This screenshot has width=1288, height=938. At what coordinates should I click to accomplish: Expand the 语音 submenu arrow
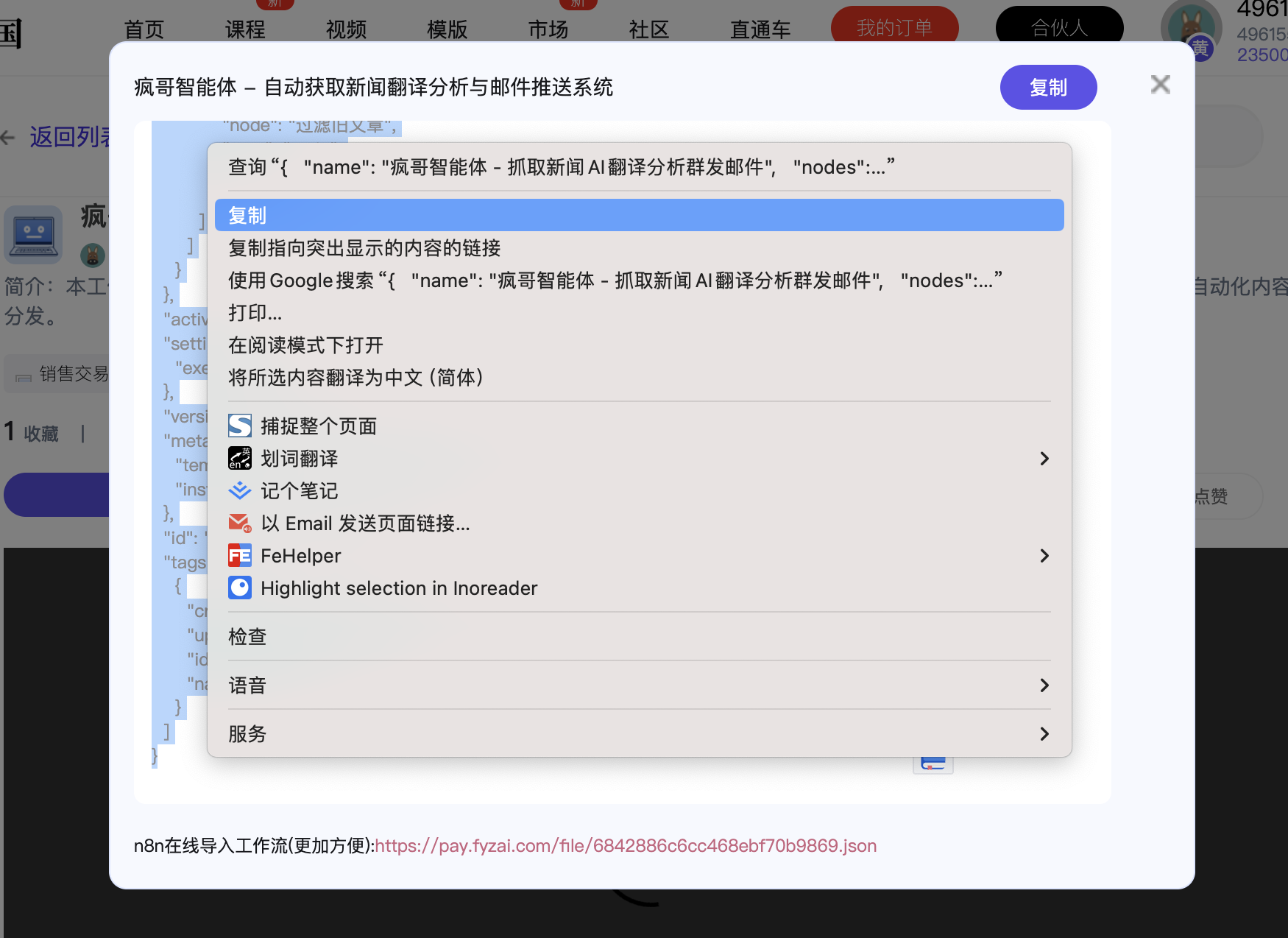1044,685
